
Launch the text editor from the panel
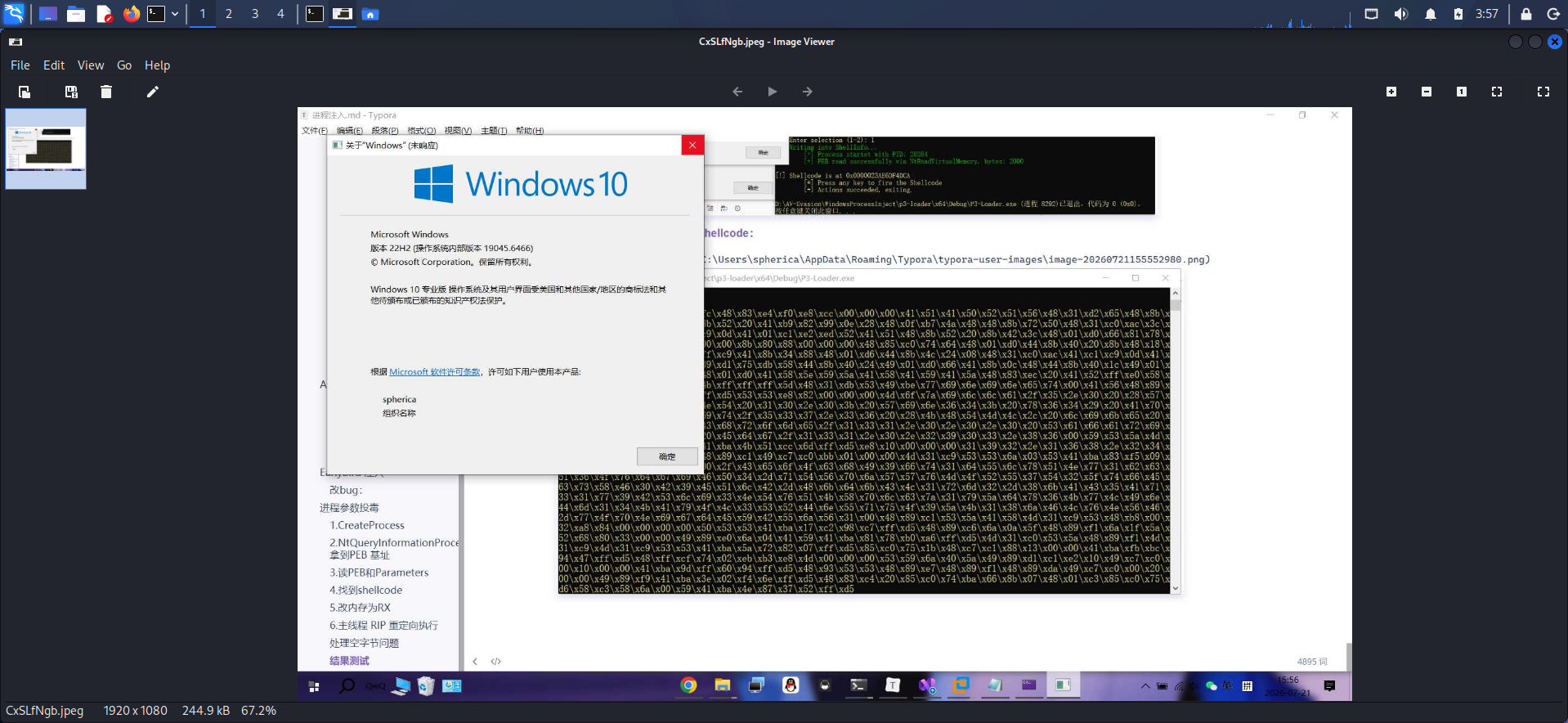coord(104,14)
